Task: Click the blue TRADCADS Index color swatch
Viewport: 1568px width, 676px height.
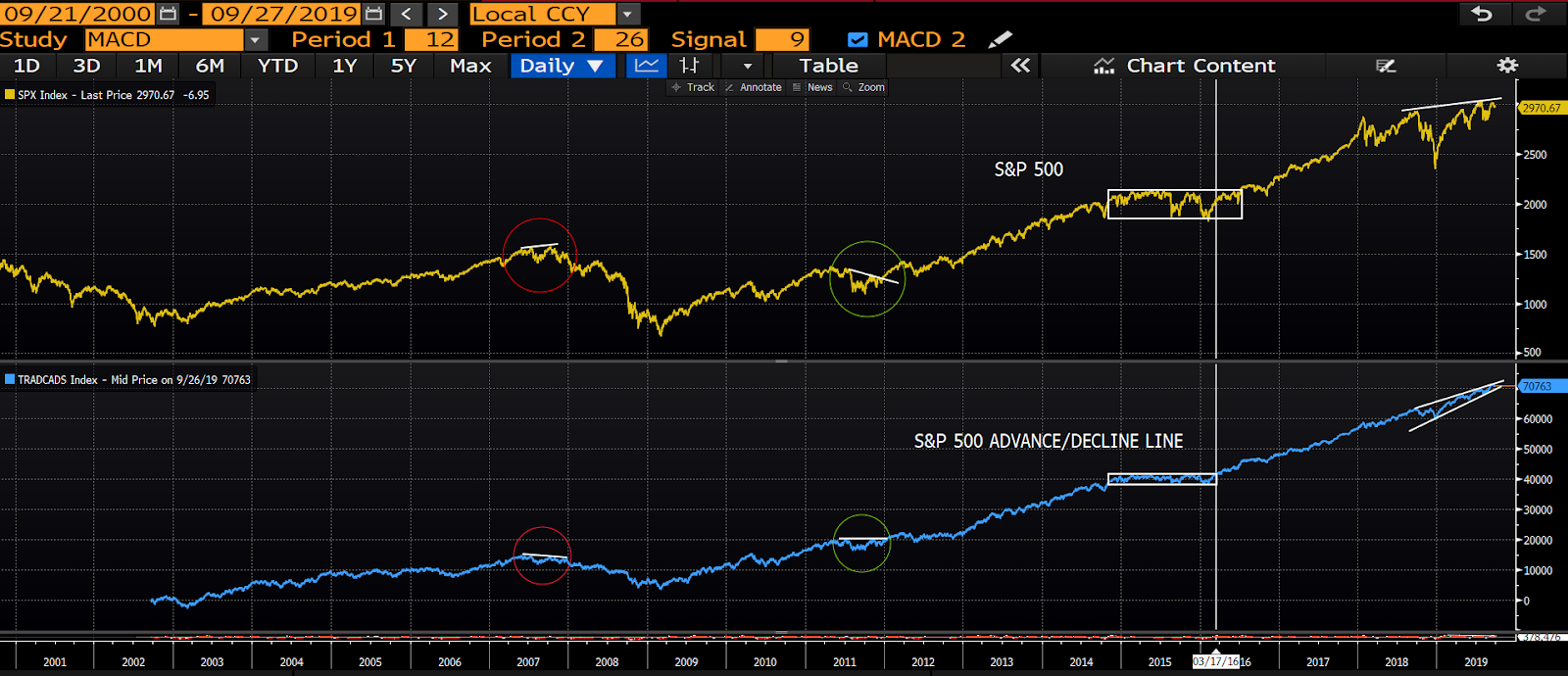Action: point(9,379)
